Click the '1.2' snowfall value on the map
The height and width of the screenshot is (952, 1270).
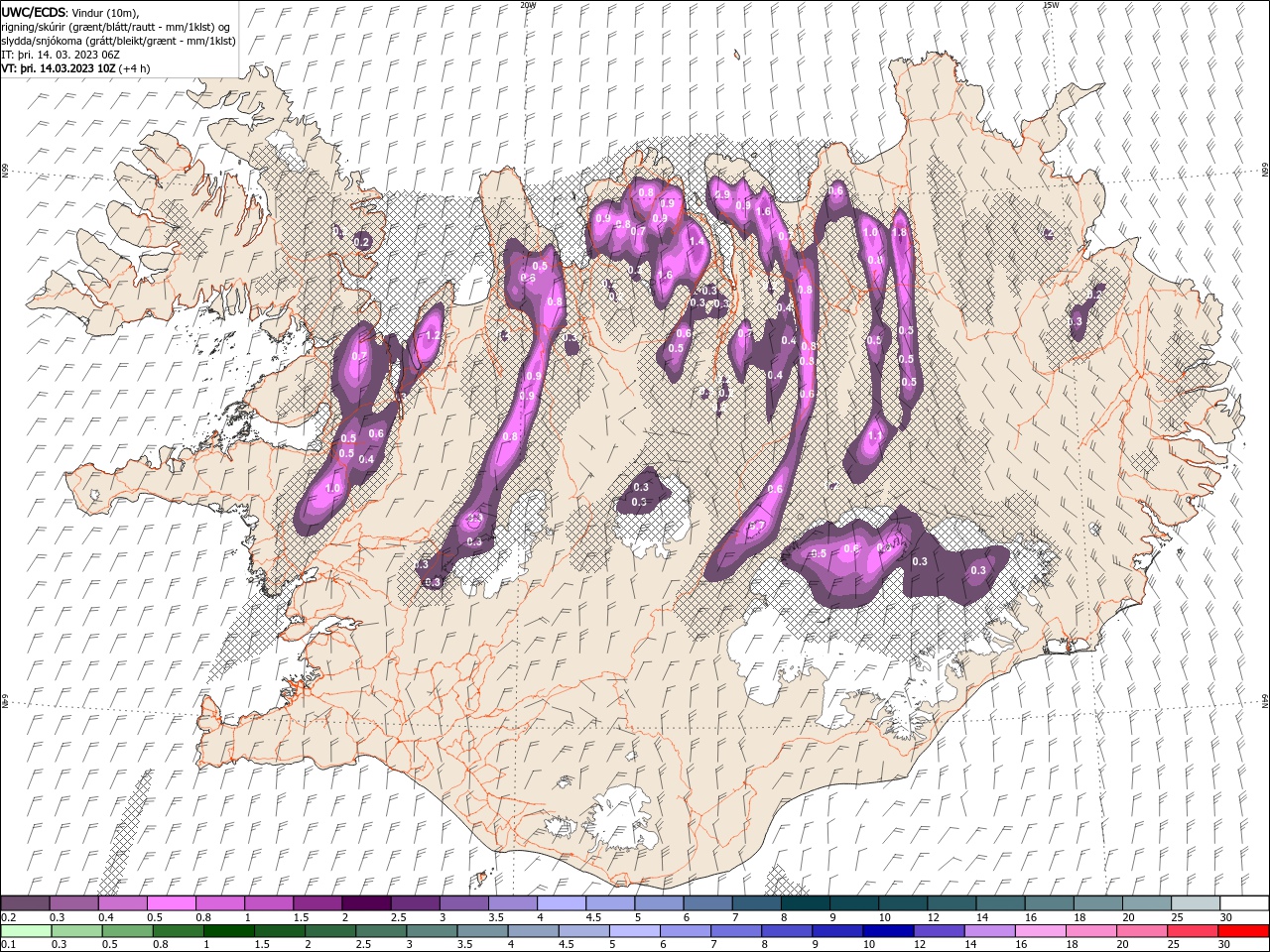click(x=432, y=336)
